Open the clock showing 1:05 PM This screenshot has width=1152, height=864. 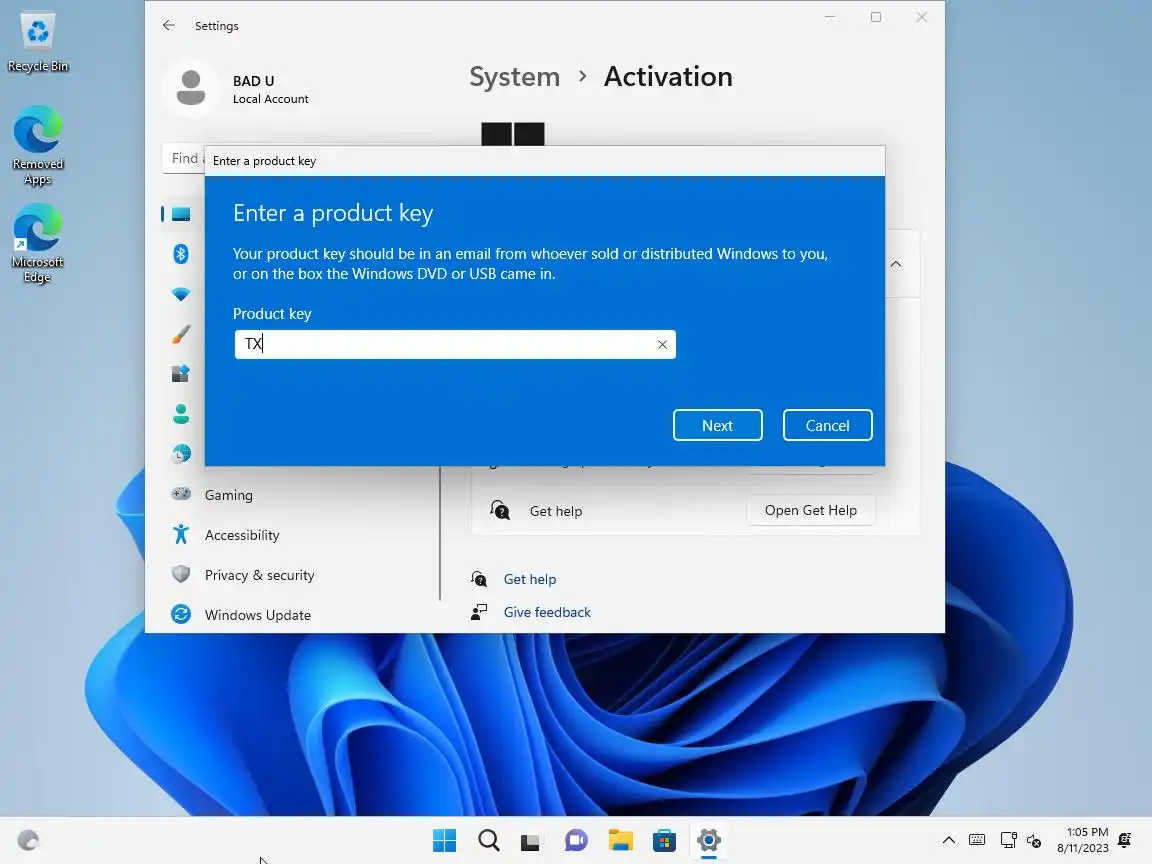click(x=1084, y=840)
